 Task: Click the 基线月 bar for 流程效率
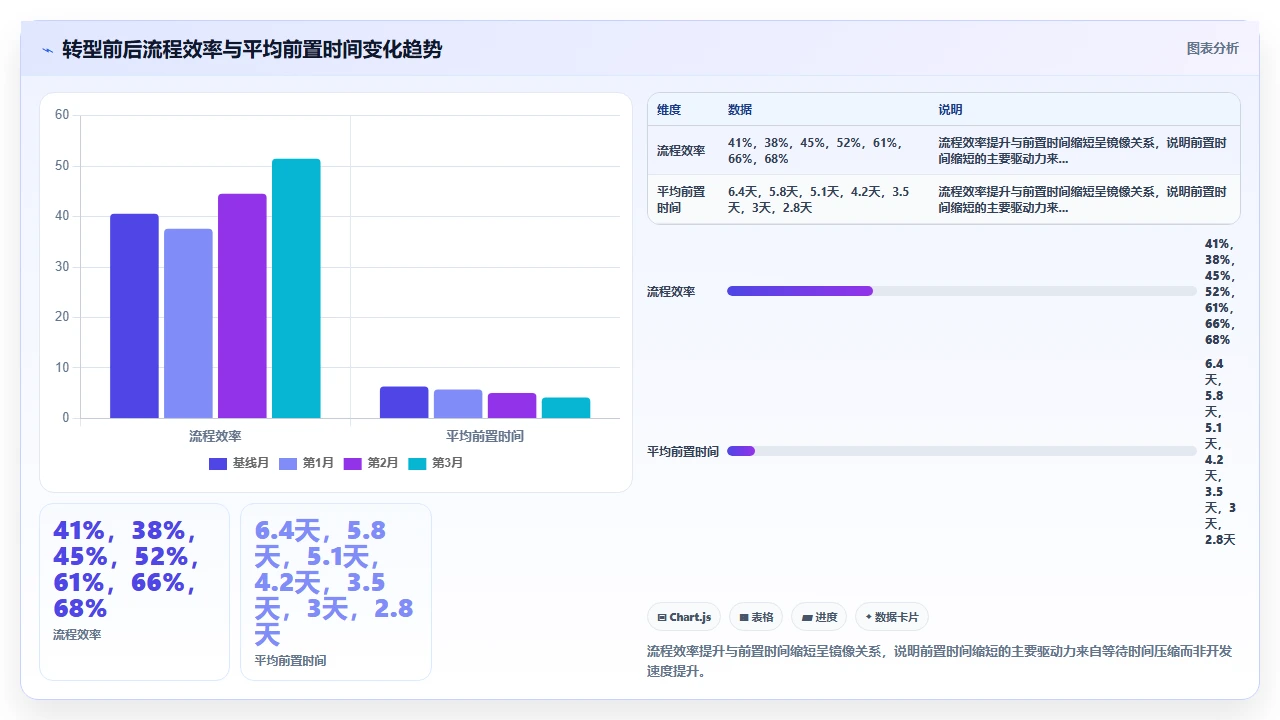134,316
